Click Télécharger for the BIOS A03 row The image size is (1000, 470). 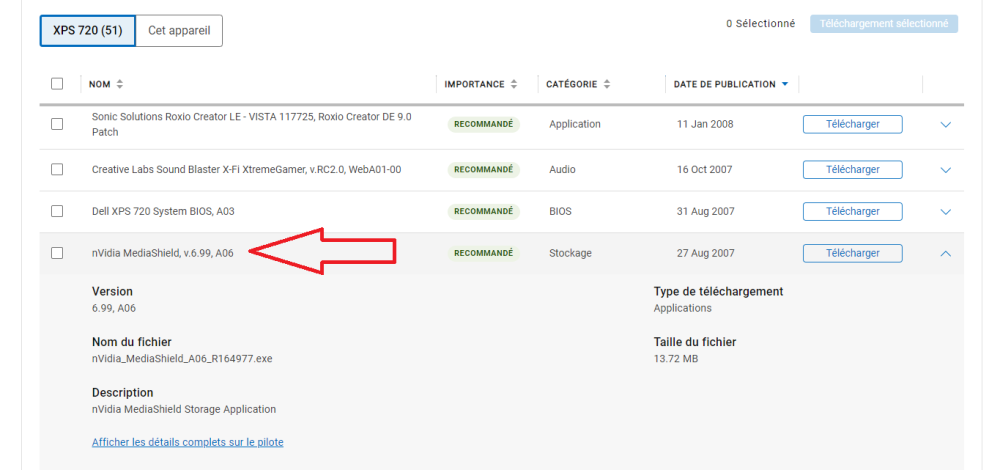point(852,211)
